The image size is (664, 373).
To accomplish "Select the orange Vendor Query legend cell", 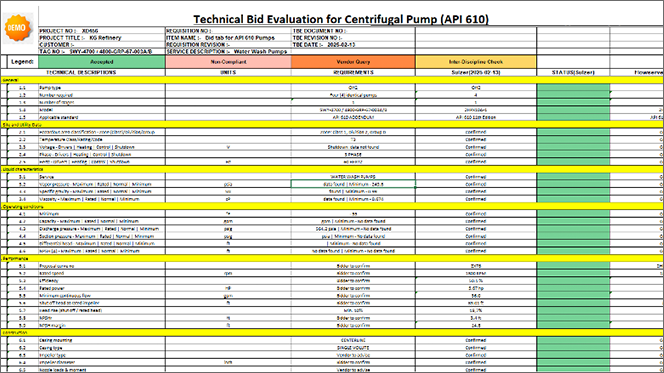I will tap(353, 62).
